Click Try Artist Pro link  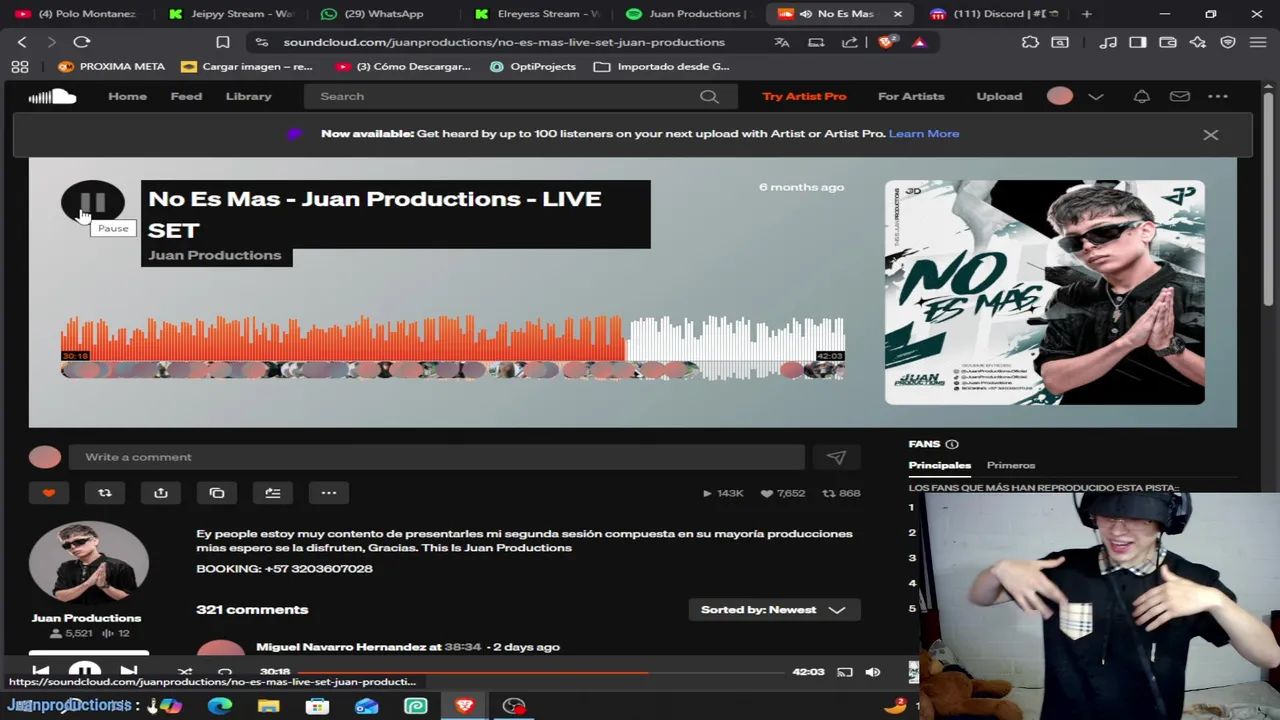(x=804, y=96)
